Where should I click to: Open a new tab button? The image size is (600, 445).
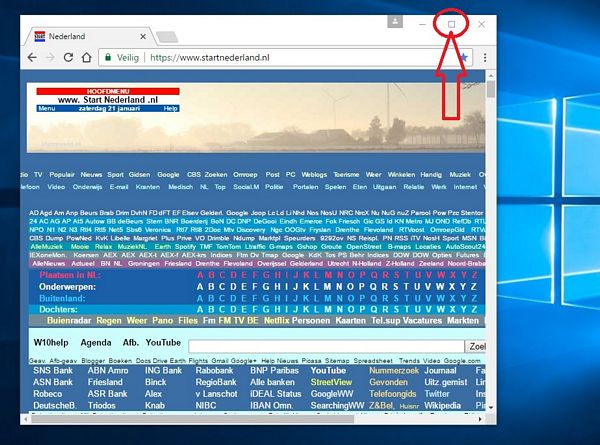(x=167, y=37)
